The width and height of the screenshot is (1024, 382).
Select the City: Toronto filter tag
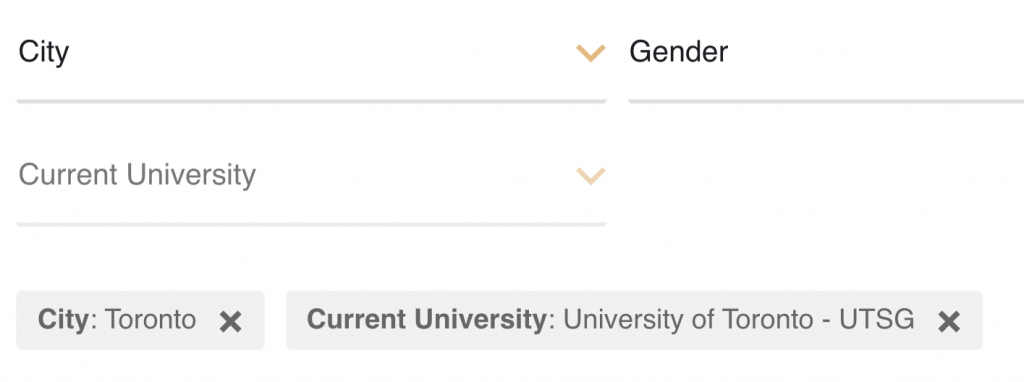click(x=140, y=320)
